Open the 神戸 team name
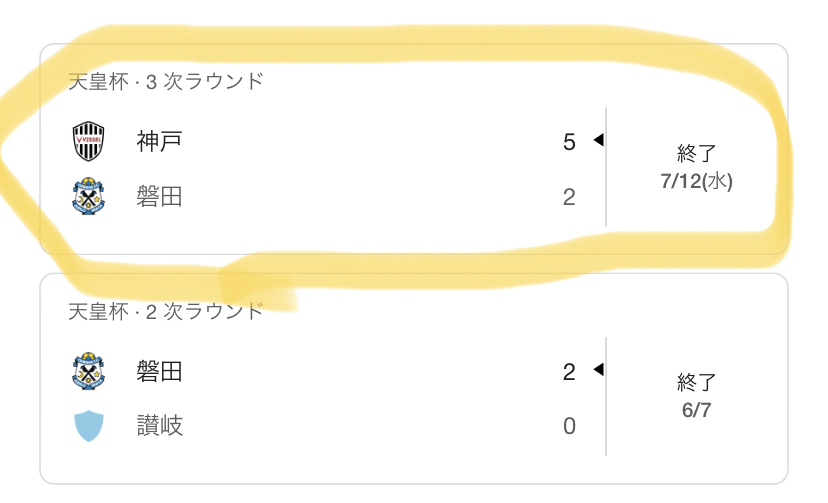This screenshot has width=828, height=503. [x=159, y=141]
